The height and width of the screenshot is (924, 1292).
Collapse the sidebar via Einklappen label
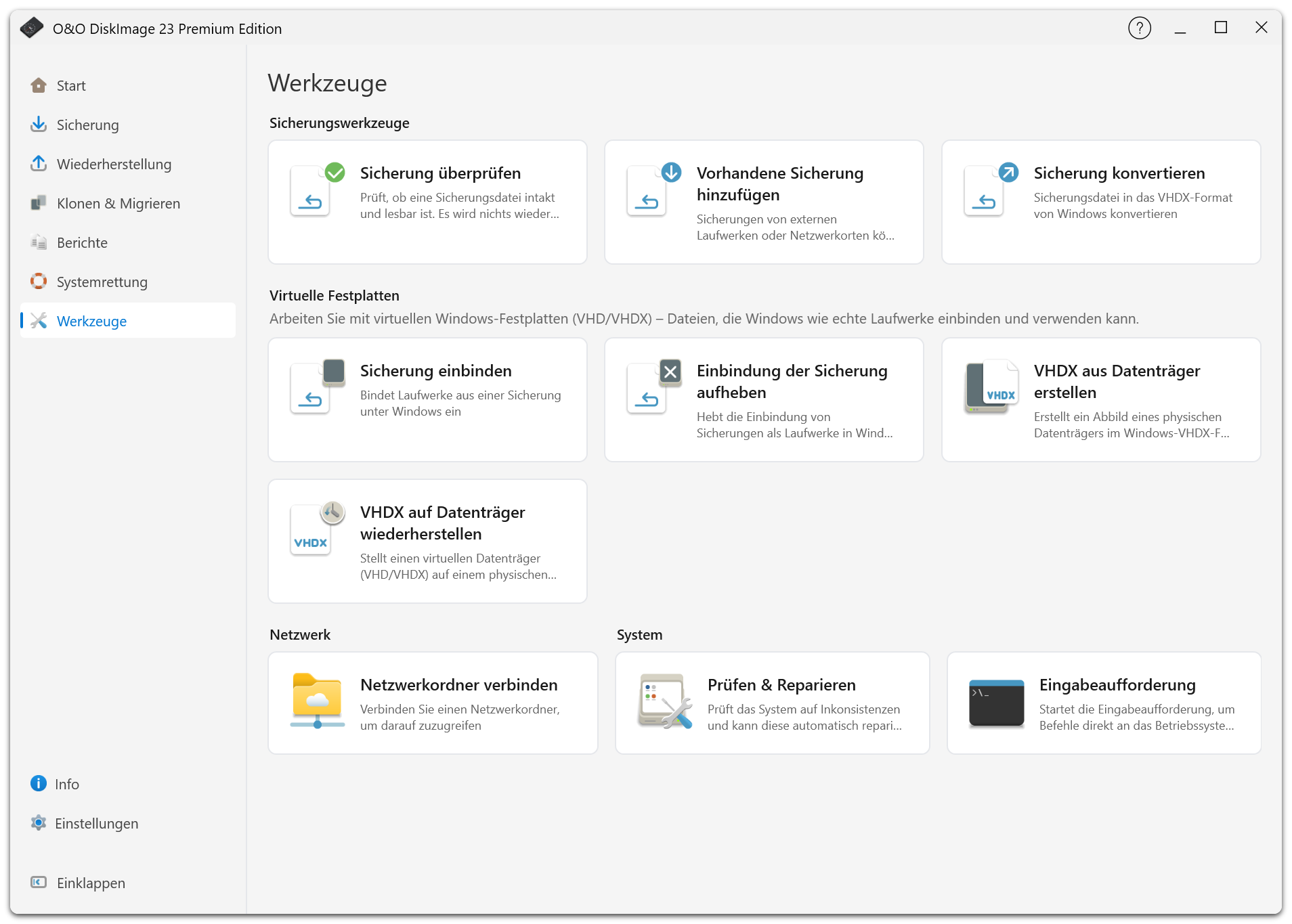coord(91,883)
